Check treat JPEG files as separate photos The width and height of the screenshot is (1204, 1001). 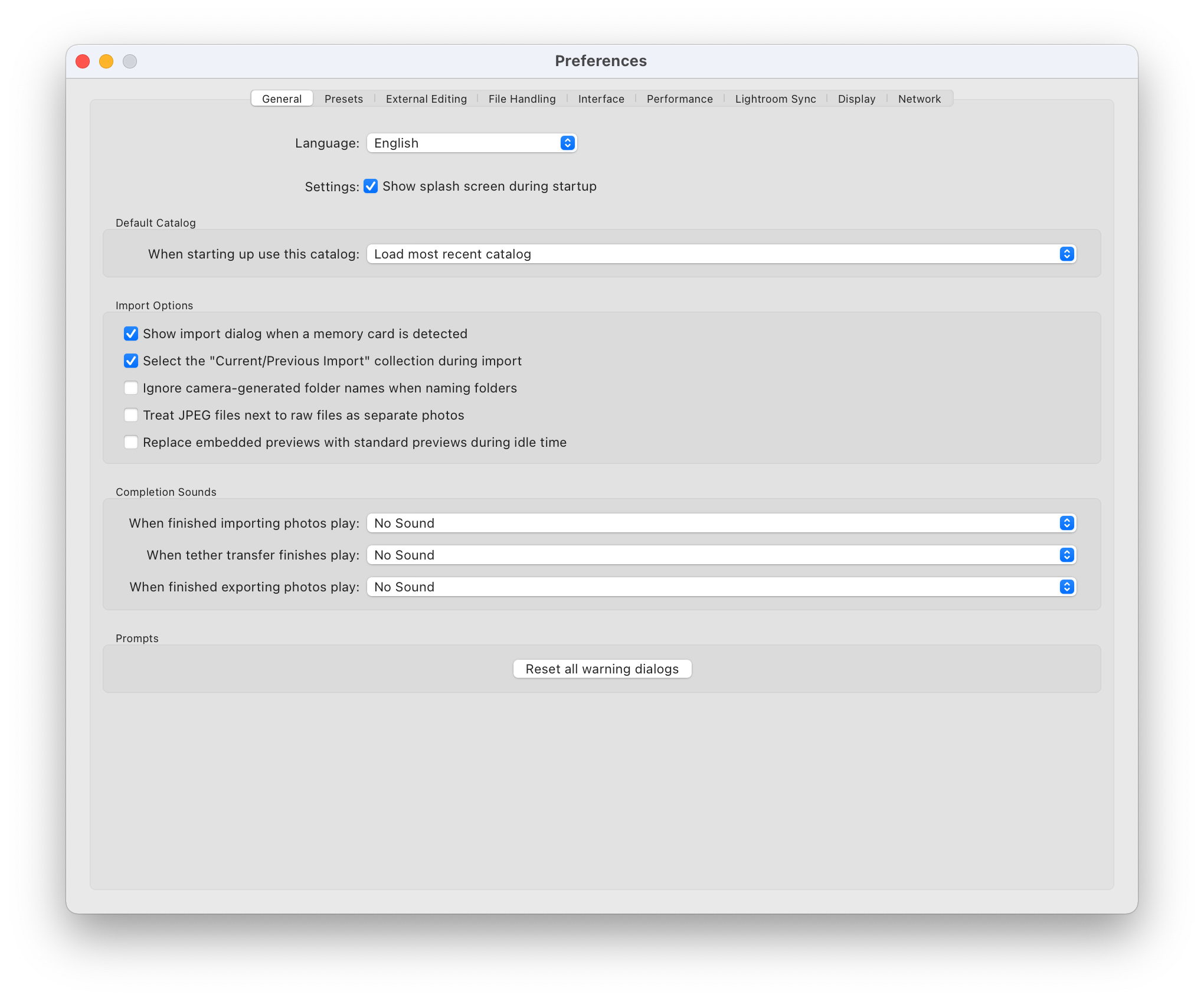pyautogui.click(x=131, y=416)
